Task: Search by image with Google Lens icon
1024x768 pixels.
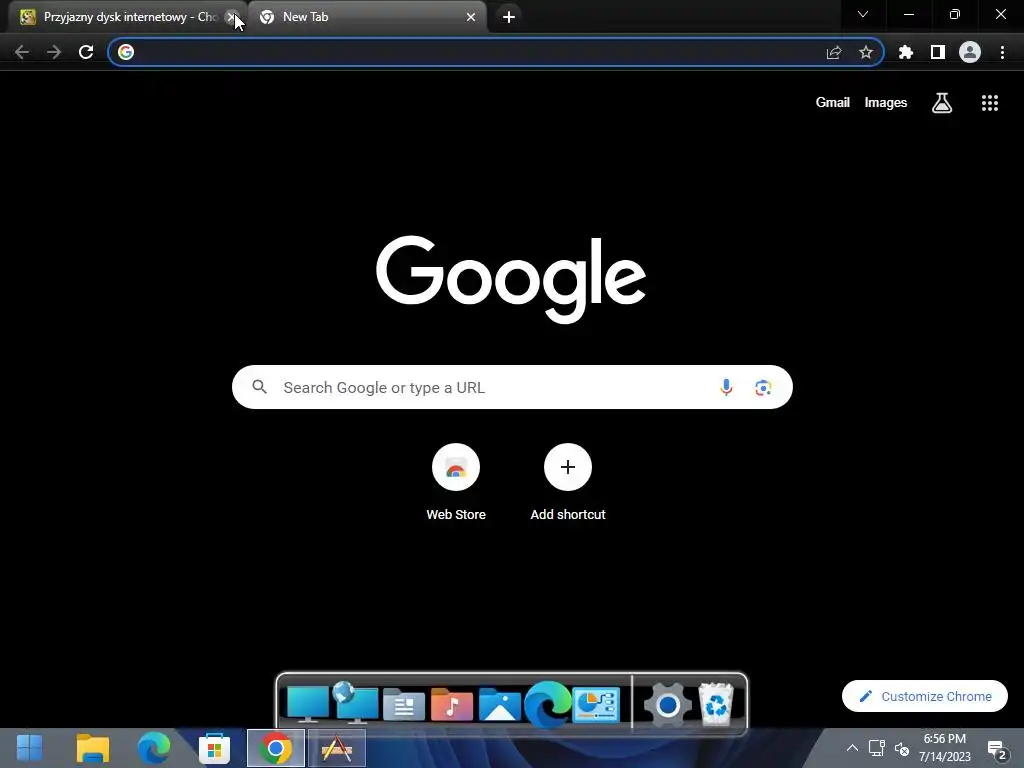Action: 763,388
